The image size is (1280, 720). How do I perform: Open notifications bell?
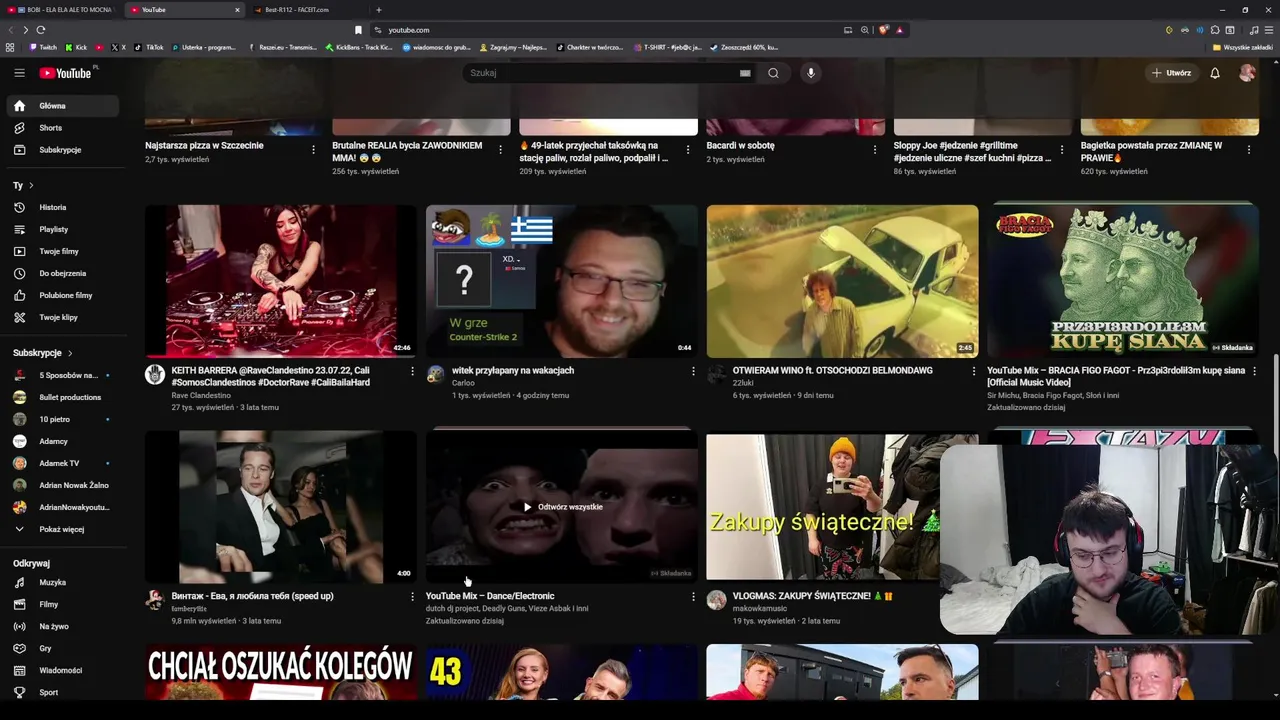pos(1215,73)
